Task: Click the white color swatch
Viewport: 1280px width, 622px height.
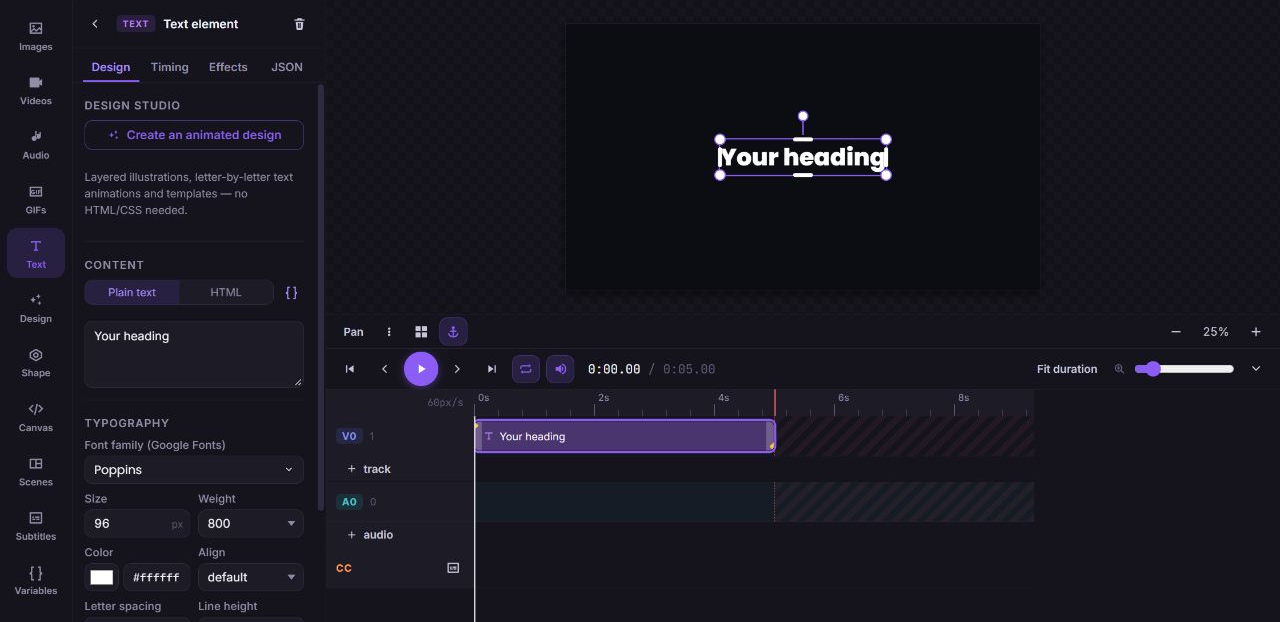Action: coord(102,577)
